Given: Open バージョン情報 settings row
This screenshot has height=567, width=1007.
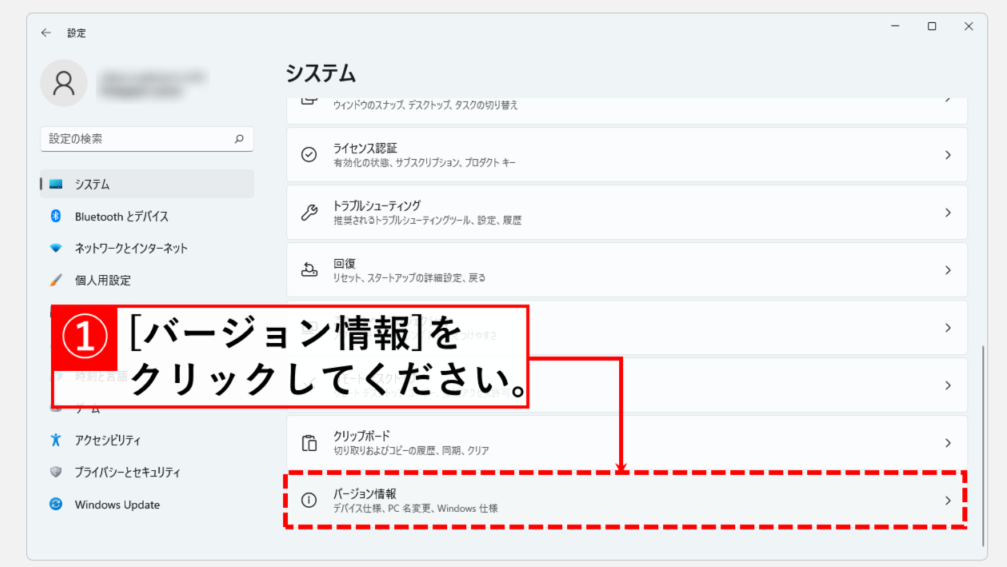Looking at the screenshot, I should click(x=627, y=500).
